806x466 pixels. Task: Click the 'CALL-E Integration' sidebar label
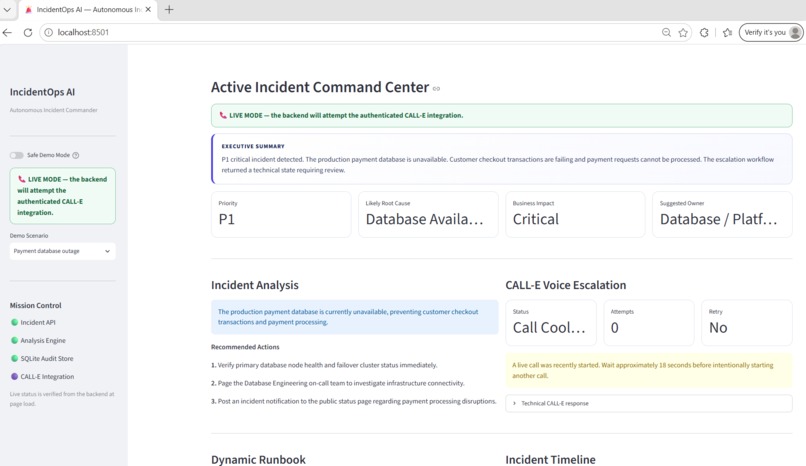coord(47,376)
